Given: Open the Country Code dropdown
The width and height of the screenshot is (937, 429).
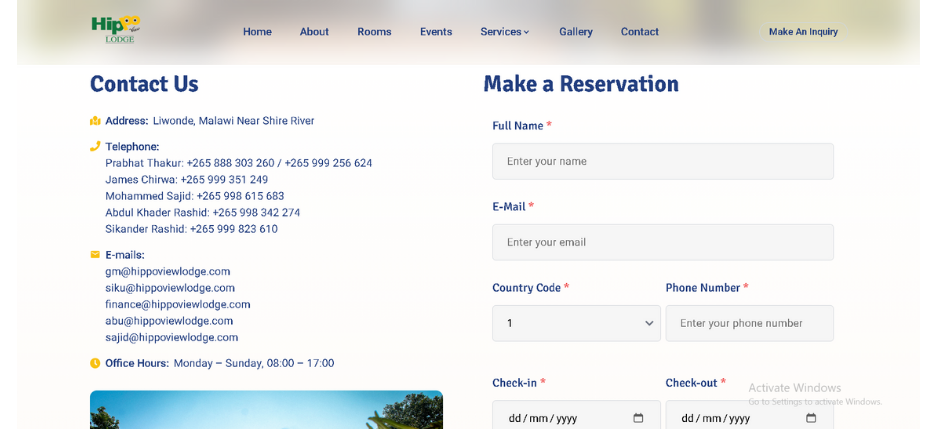Looking at the screenshot, I should point(576,323).
